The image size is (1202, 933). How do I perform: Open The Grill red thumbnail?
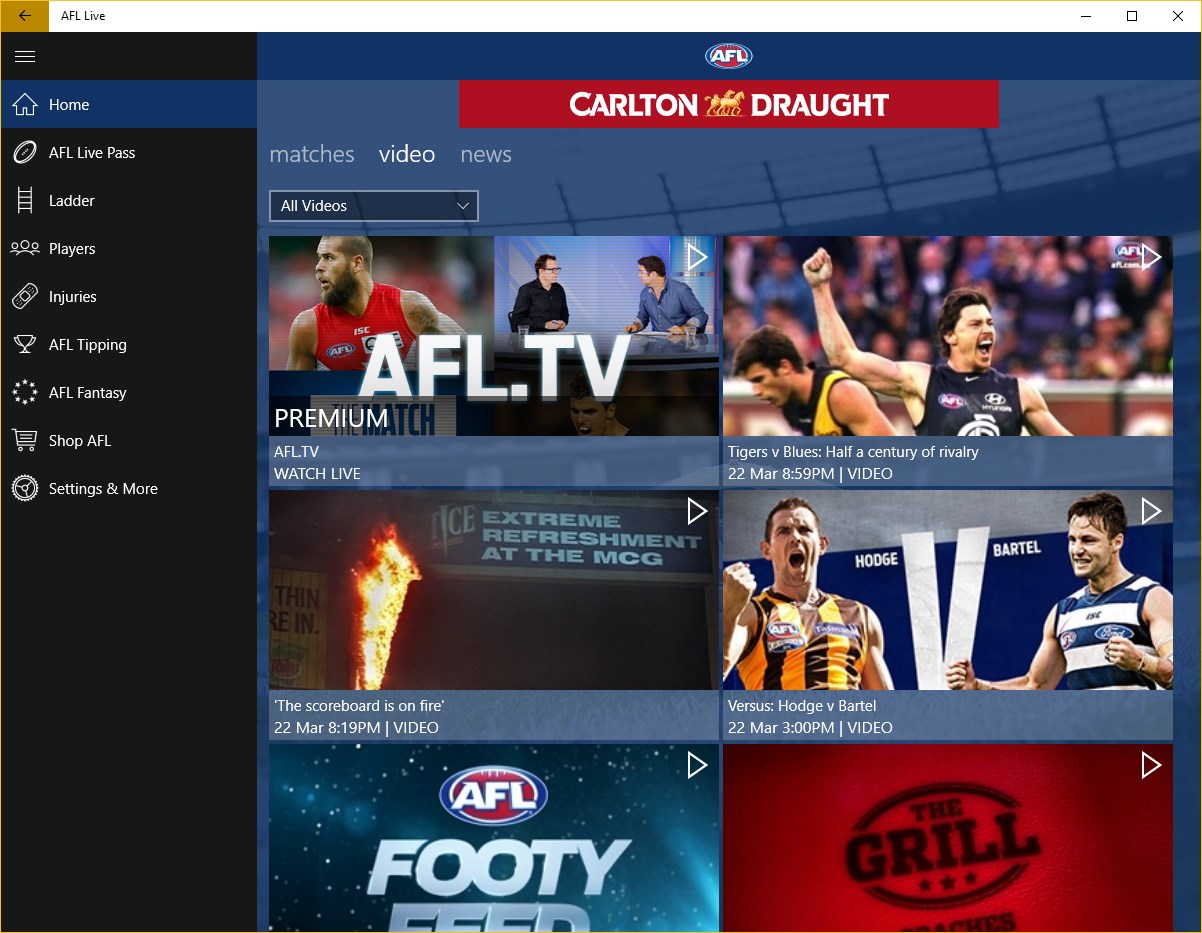click(x=948, y=838)
